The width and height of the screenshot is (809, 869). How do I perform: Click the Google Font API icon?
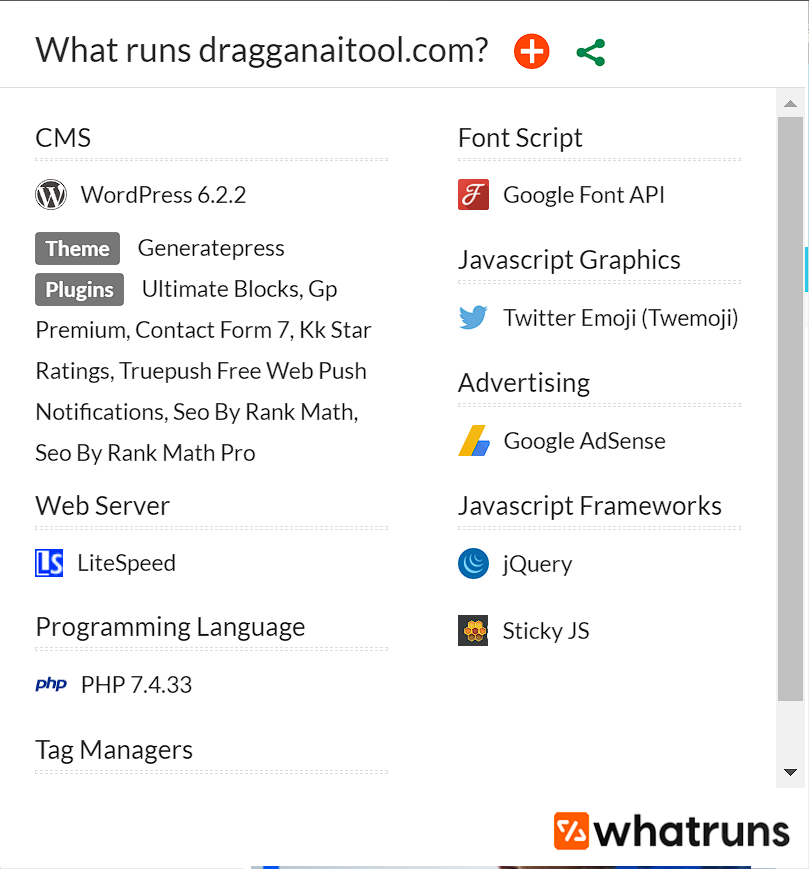pyautogui.click(x=473, y=195)
